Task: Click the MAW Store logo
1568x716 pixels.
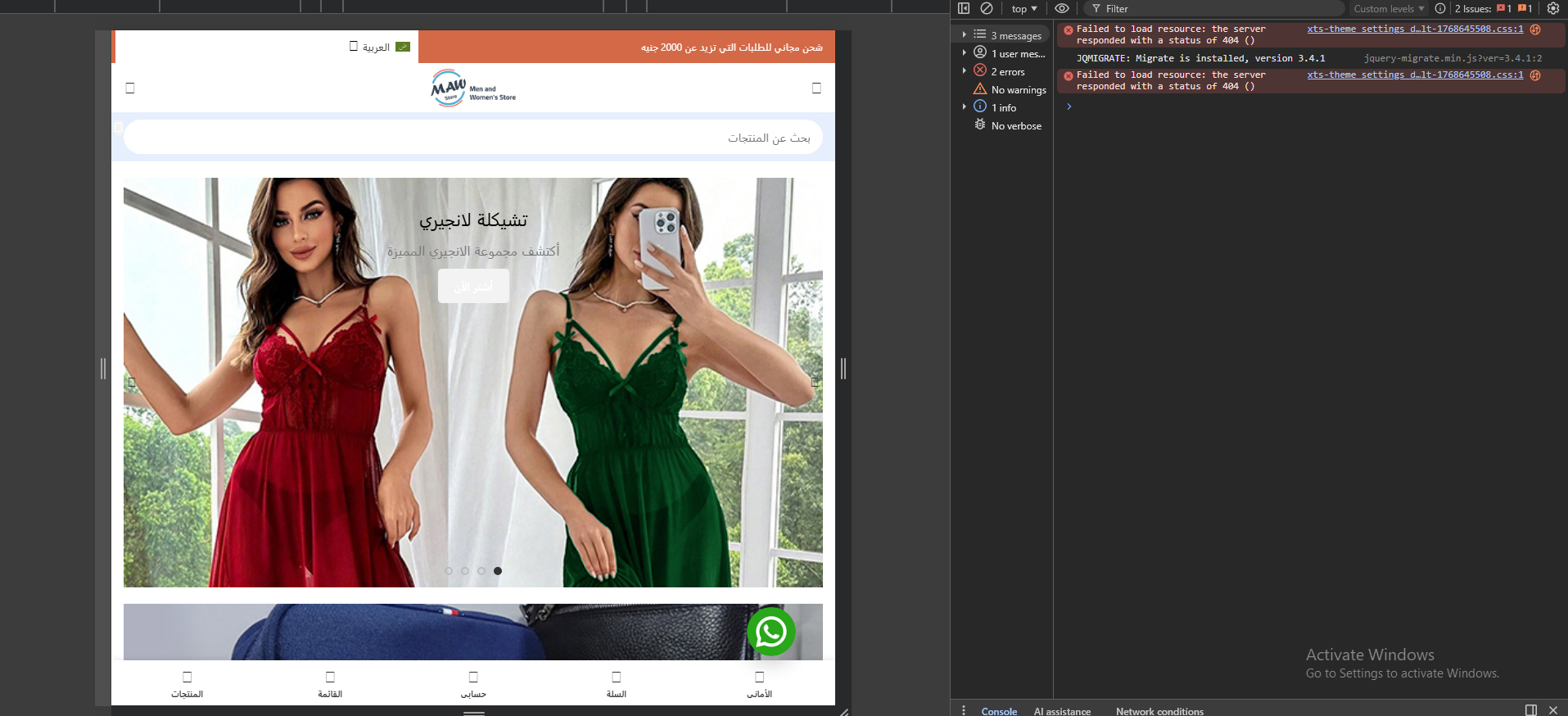Action: [473, 88]
